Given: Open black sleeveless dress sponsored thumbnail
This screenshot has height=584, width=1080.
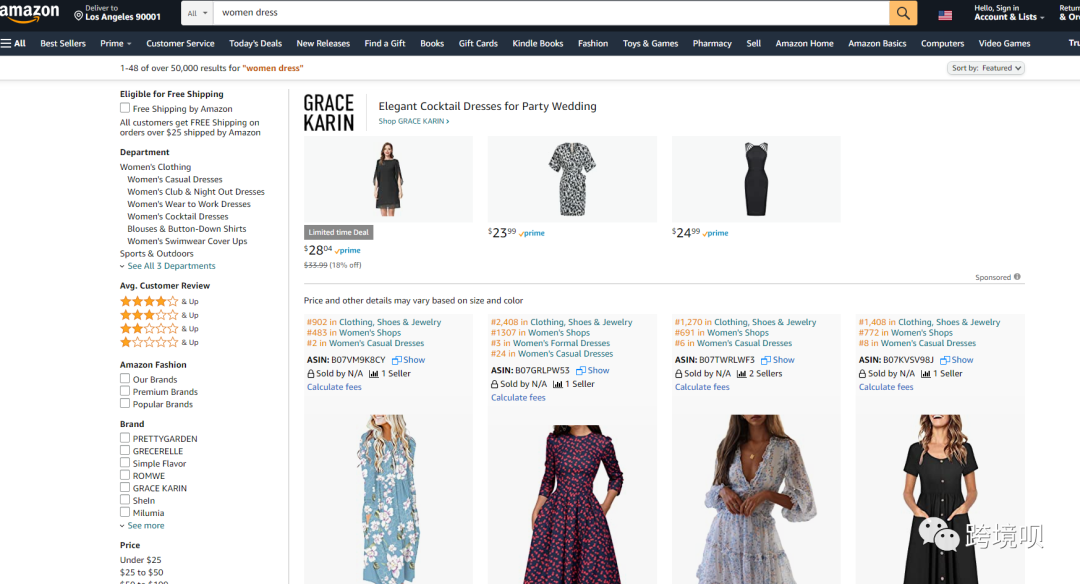Looking at the screenshot, I should tap(756, 179).
